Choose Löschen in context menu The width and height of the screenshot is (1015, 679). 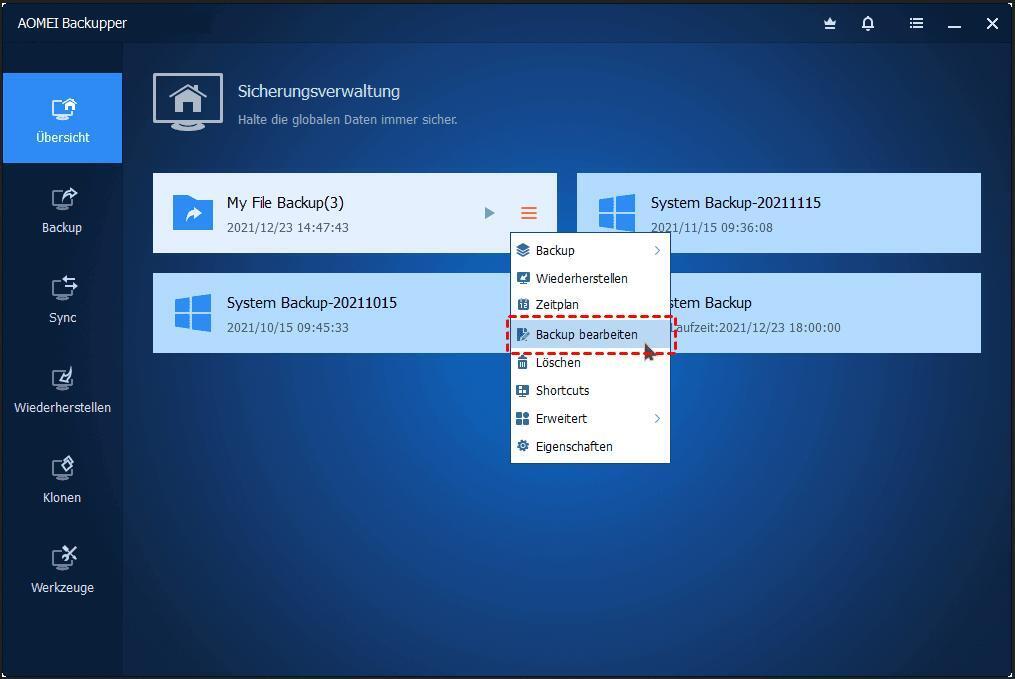pyautogui.click(x=590, y=362)
